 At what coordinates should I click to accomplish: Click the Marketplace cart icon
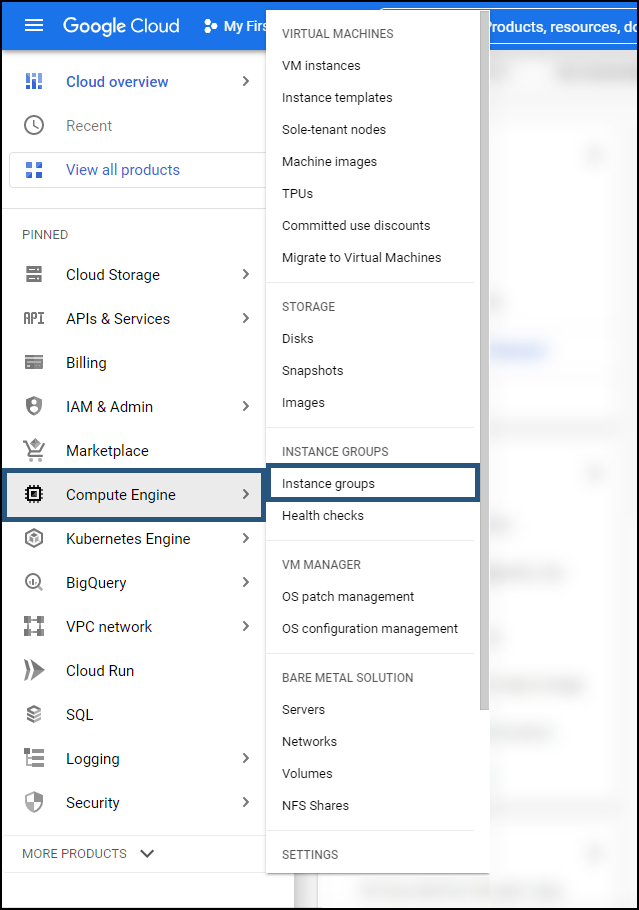click(x=34, y=450)
